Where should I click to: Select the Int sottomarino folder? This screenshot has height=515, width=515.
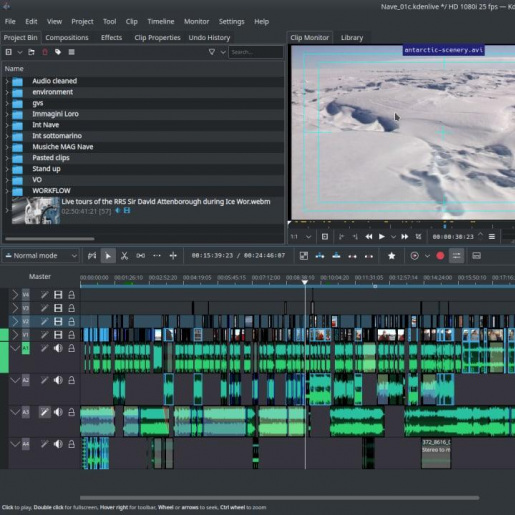coord(57,136)
